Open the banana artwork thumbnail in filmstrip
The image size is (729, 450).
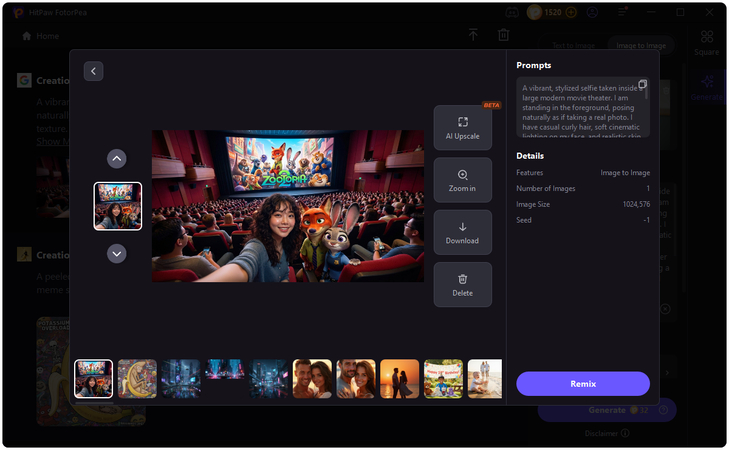click(x=137, y=379)
